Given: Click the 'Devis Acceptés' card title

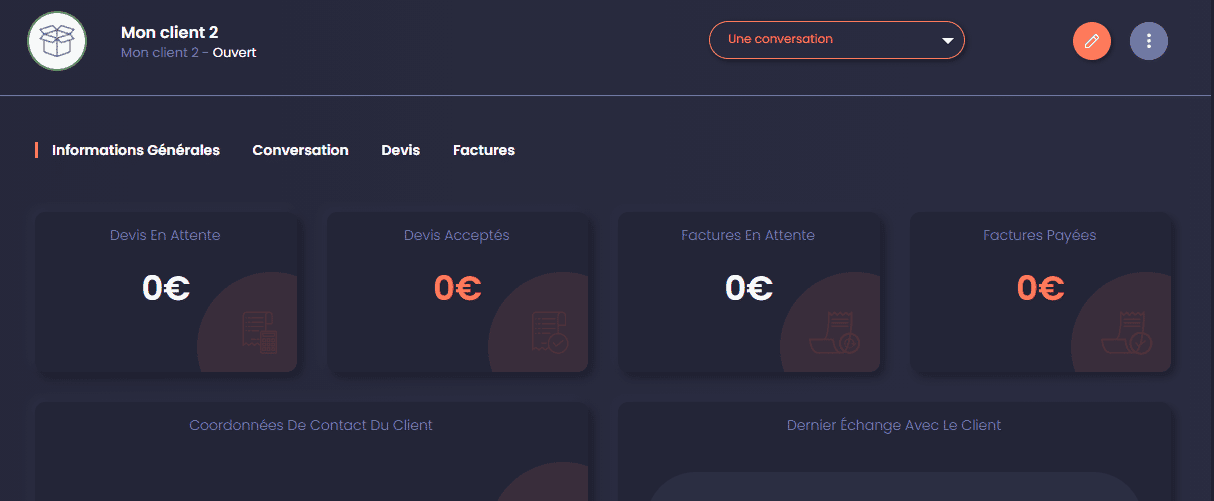Looking at the screenshot, I should point(457,235).
